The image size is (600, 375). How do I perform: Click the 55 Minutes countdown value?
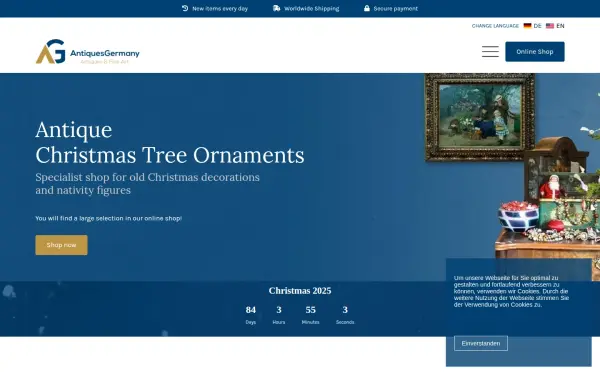[310, 310]
